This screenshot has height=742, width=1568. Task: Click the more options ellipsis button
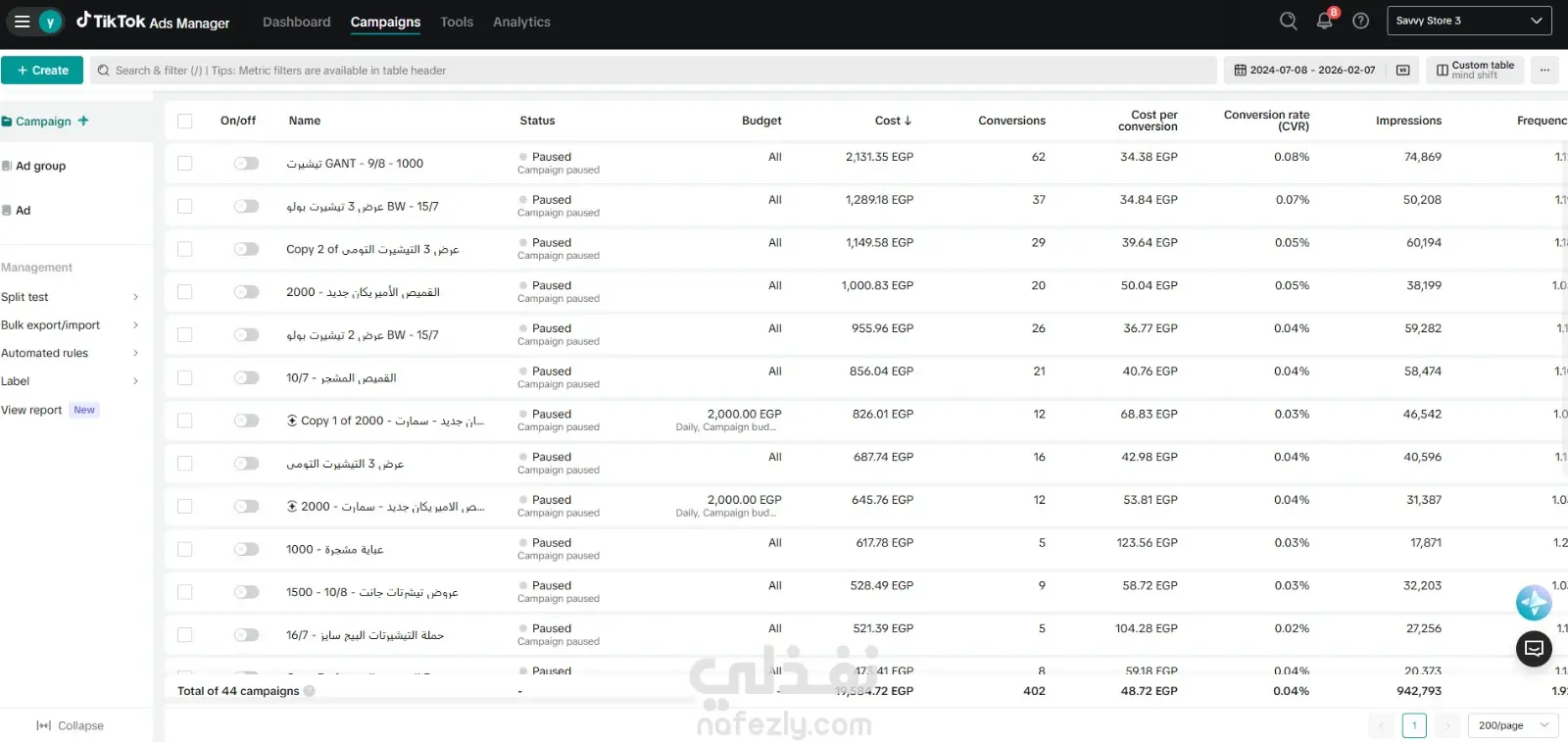(x=1544, y=70)
